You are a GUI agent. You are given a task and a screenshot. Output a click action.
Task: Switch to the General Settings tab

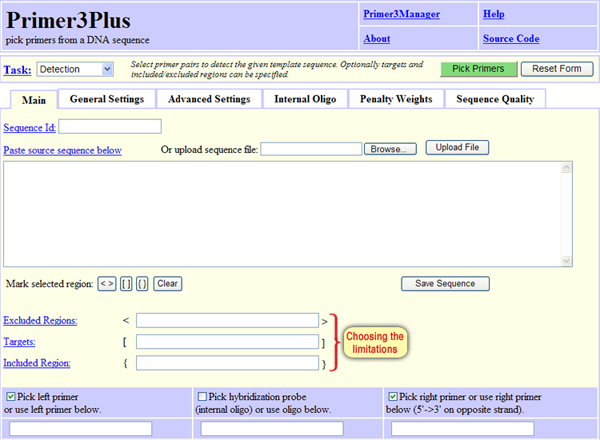(107, 99)
